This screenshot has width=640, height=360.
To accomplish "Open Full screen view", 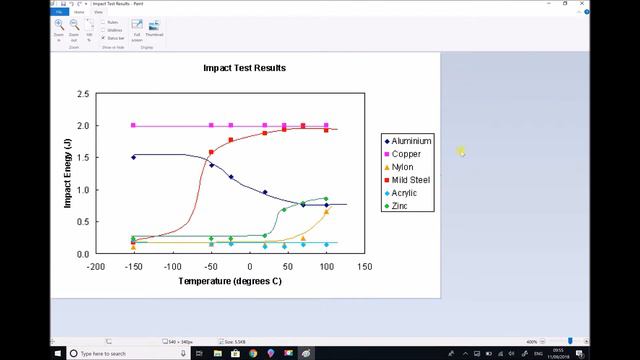I will pos(137,30).
